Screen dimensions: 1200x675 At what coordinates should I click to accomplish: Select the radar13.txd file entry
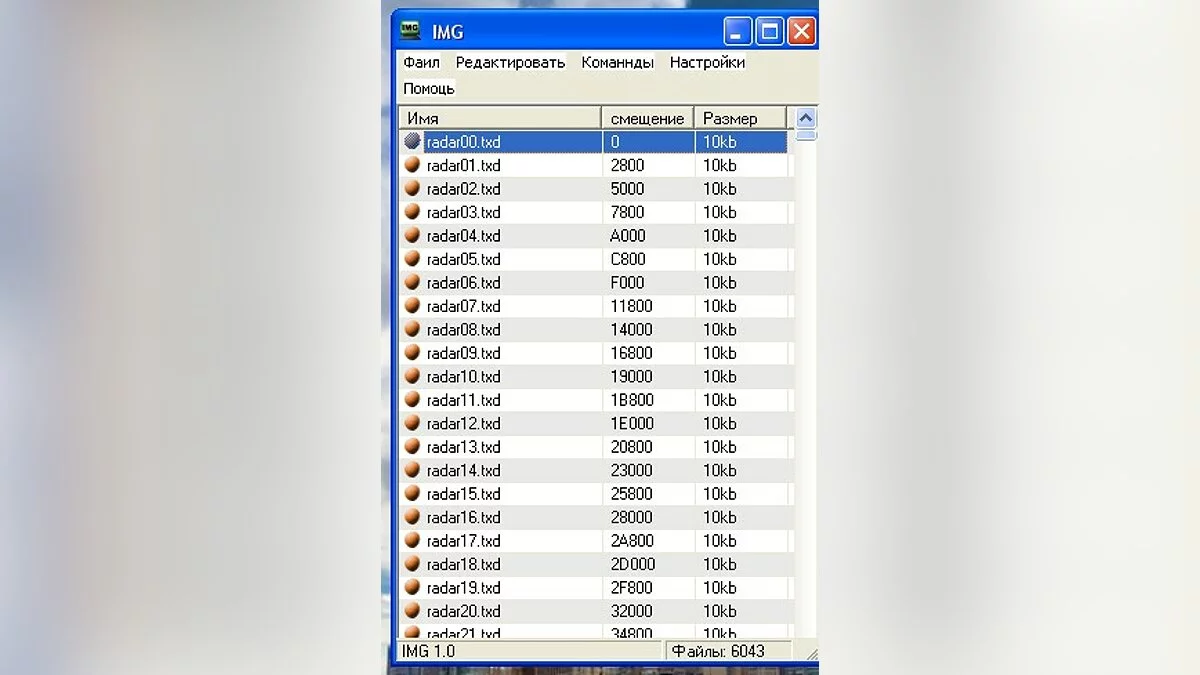[463, 447]
